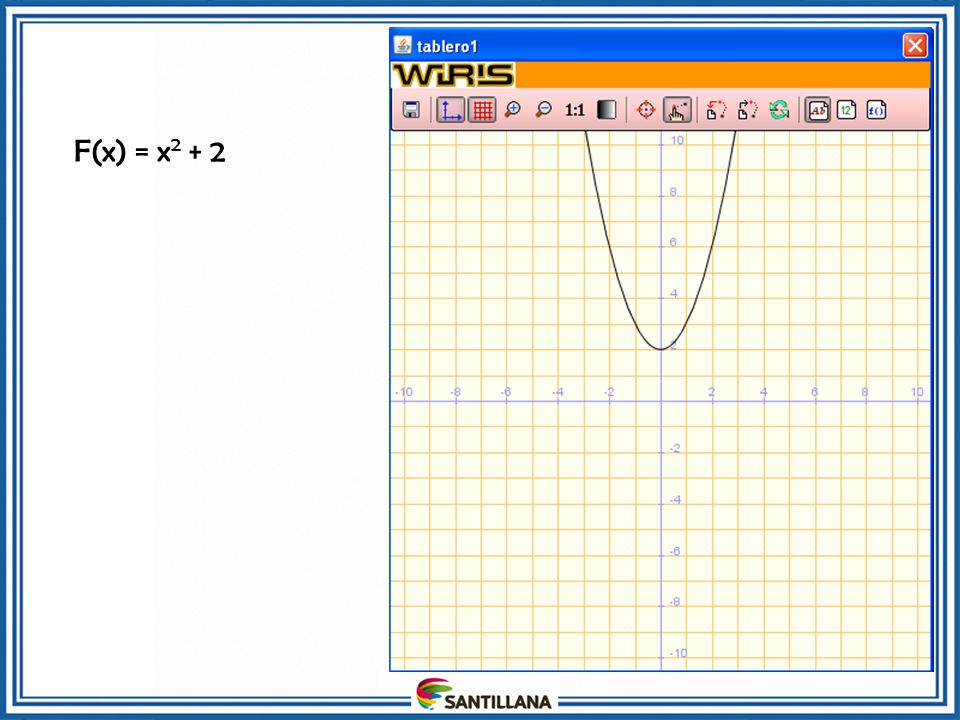
Task: Click the zoom in magnifier
Action: pos(512,110)
